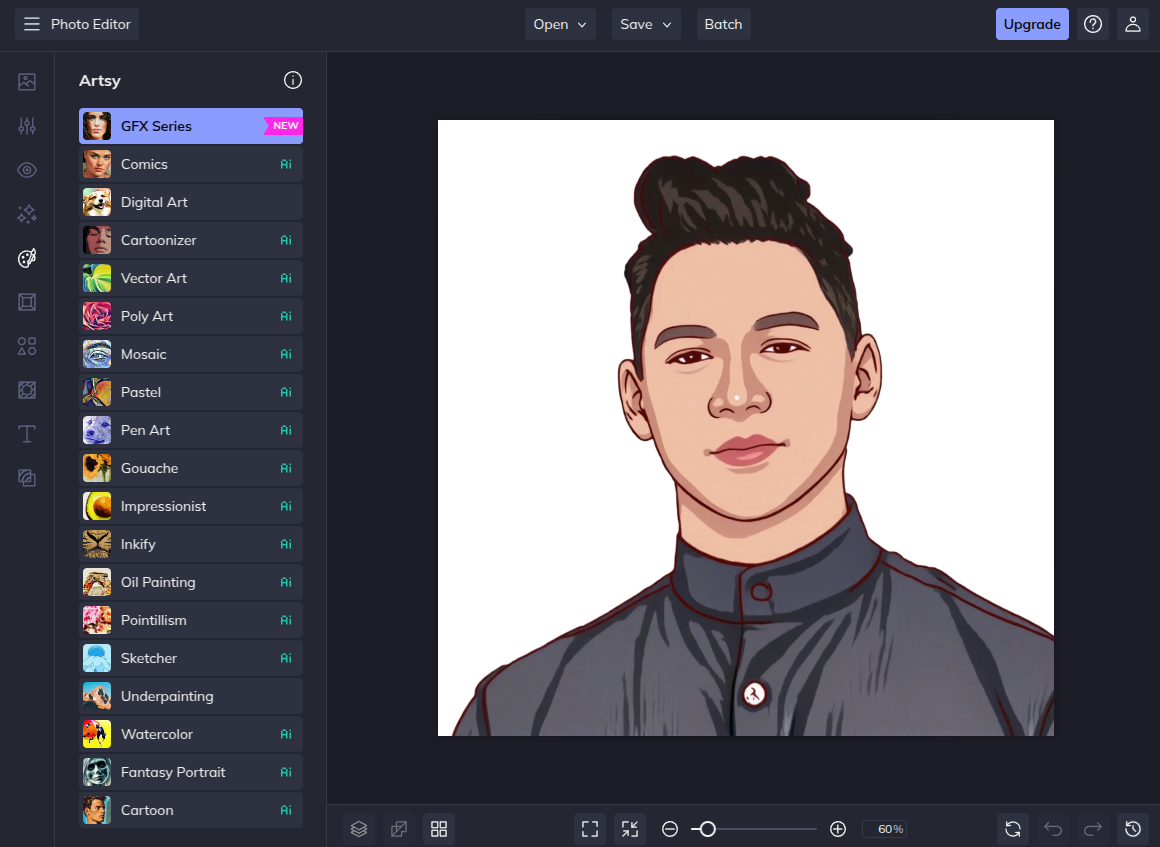Viewport: 1160px width, 847px height.
Task: Toggle the compare original image button
Action: click(x=399, y=829)
